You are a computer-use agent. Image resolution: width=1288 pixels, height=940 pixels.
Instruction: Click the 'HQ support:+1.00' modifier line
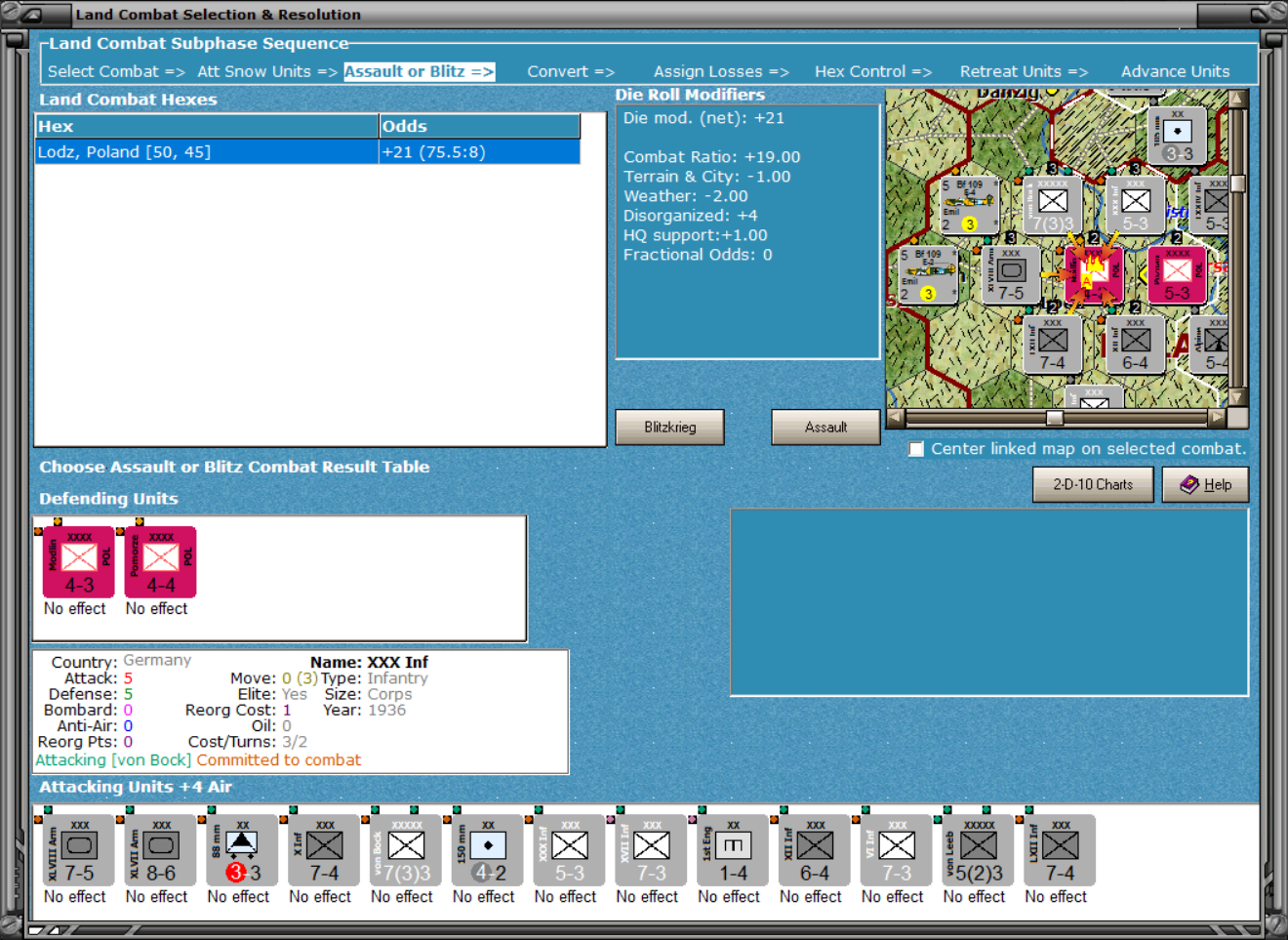coord(695,235)
